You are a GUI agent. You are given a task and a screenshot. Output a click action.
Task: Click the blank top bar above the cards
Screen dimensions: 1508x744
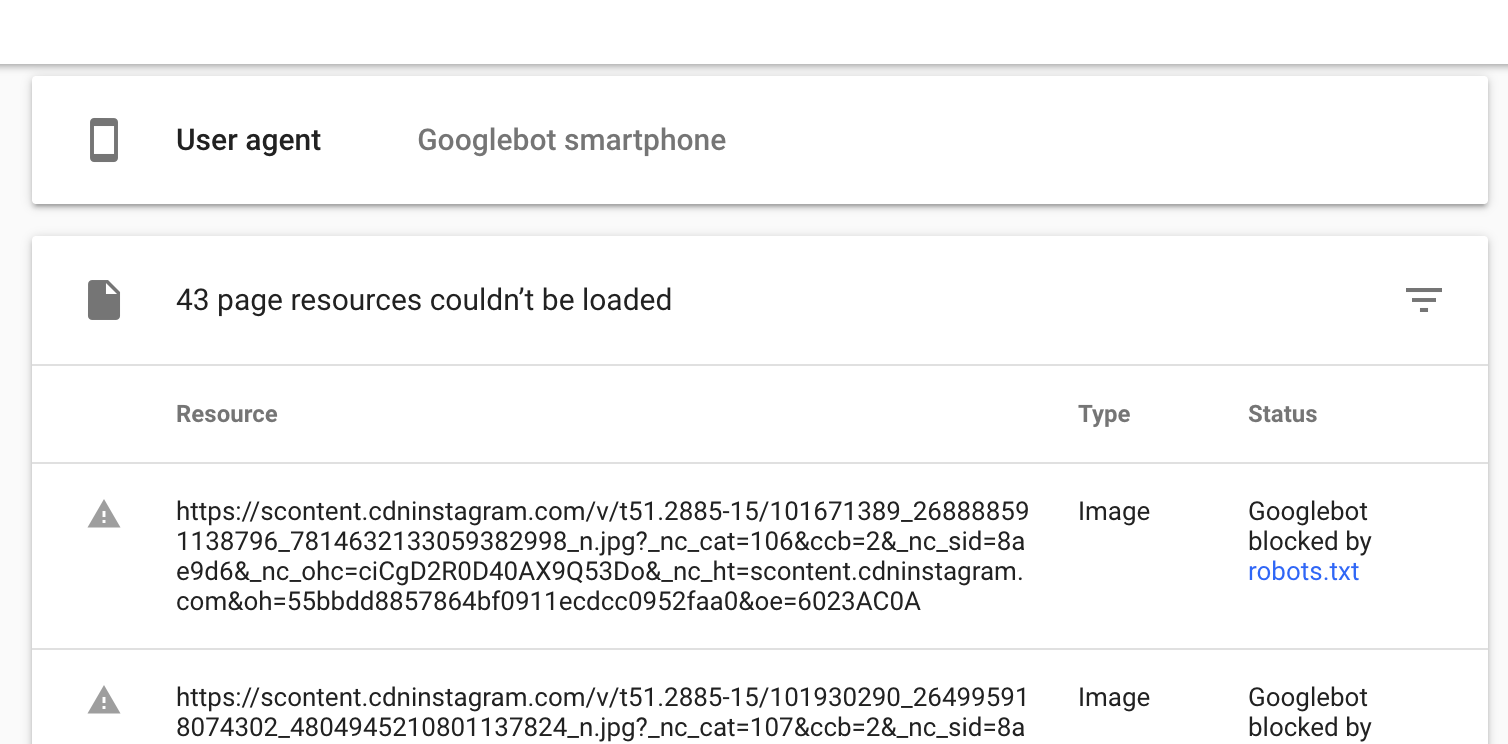click(754, 30)
